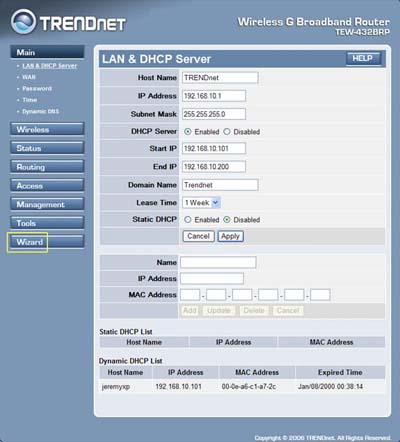This screenshot has height=442, width=400.
Task: Open the HELP button
Action: (363, 59)
